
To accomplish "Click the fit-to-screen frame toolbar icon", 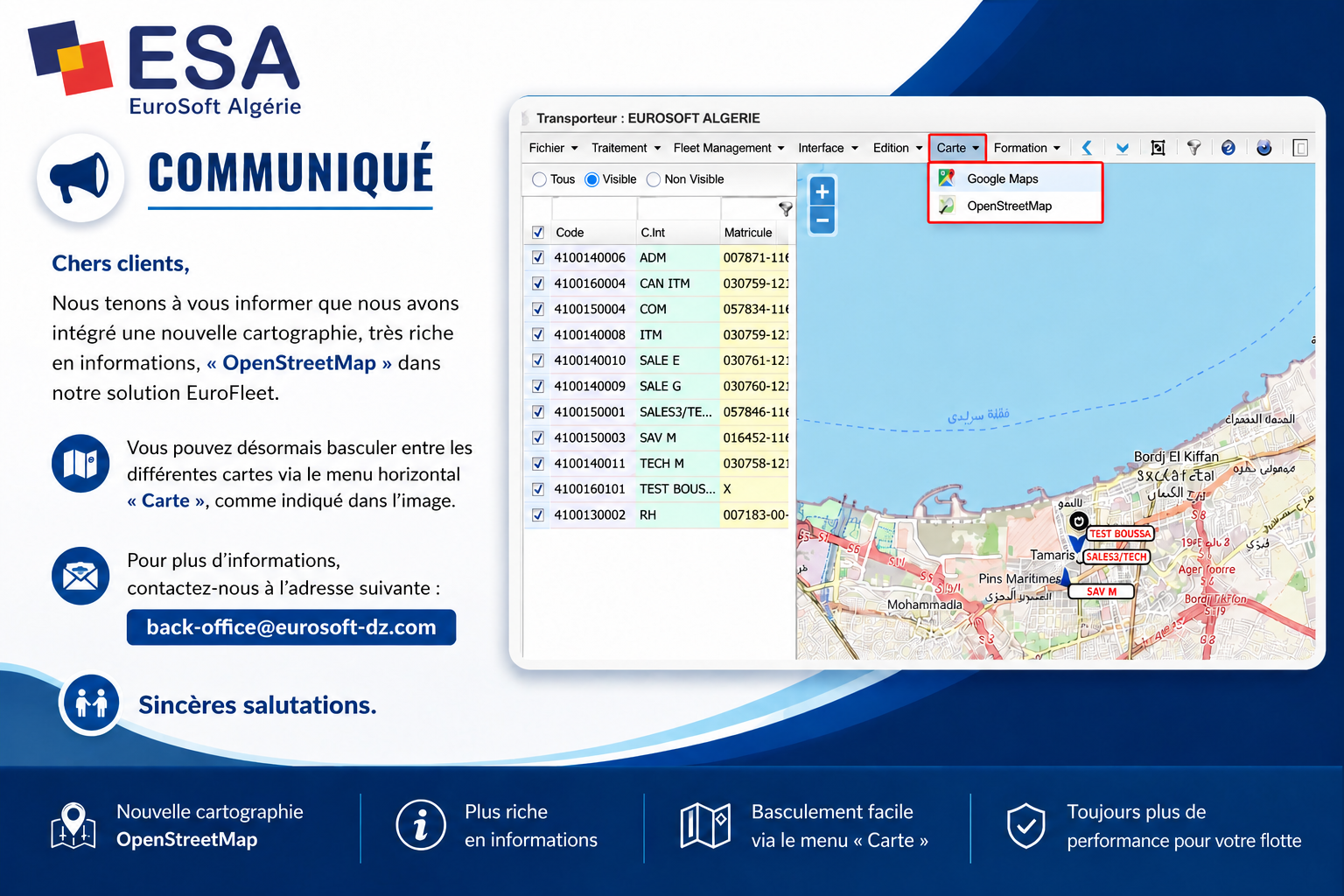I will coord(1158,148).
